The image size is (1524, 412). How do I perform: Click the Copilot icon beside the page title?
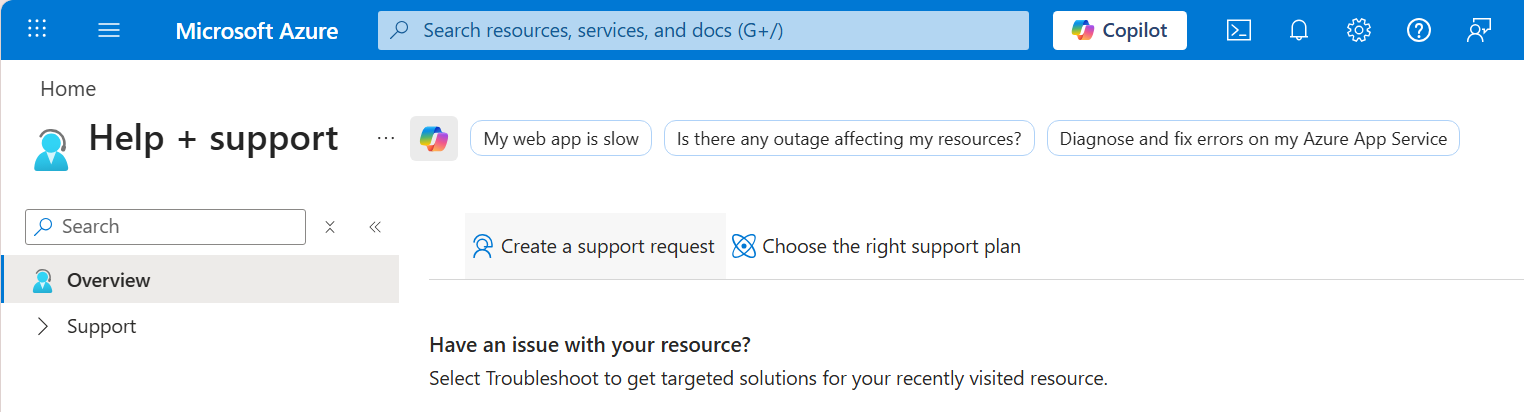click(x=434, y=139)
